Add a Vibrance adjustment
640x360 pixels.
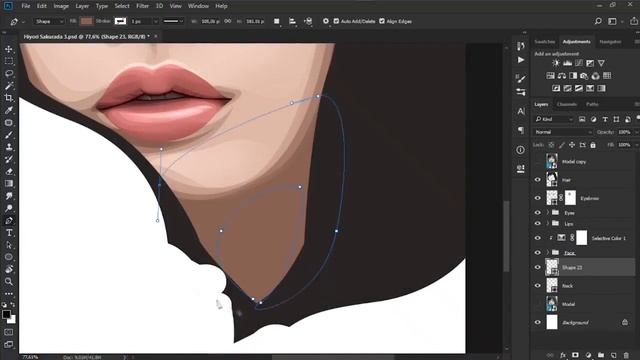click(x=601, y=63)
